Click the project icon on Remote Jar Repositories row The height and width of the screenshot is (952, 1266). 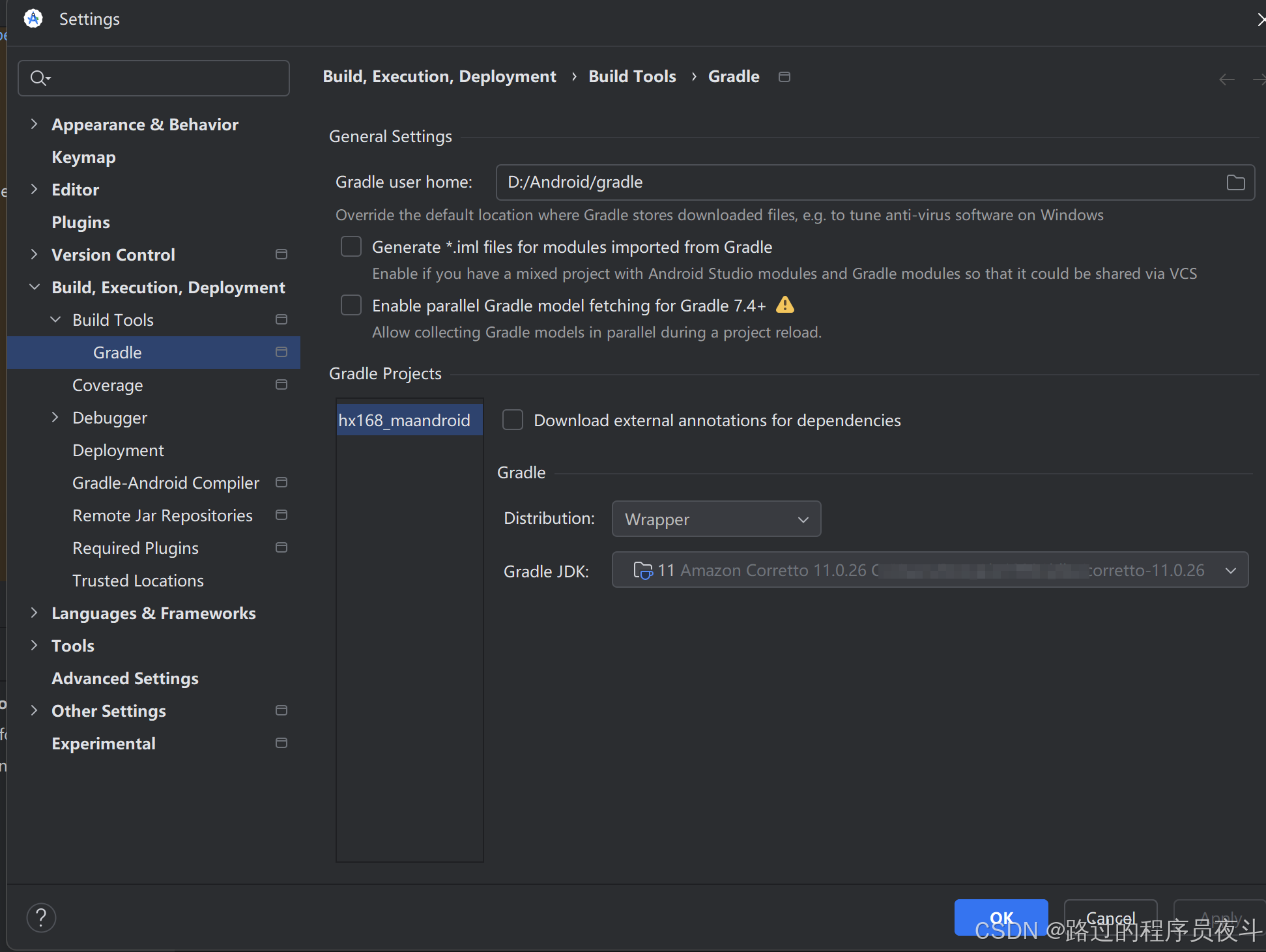pyautogui.click(x=281, y=515)
